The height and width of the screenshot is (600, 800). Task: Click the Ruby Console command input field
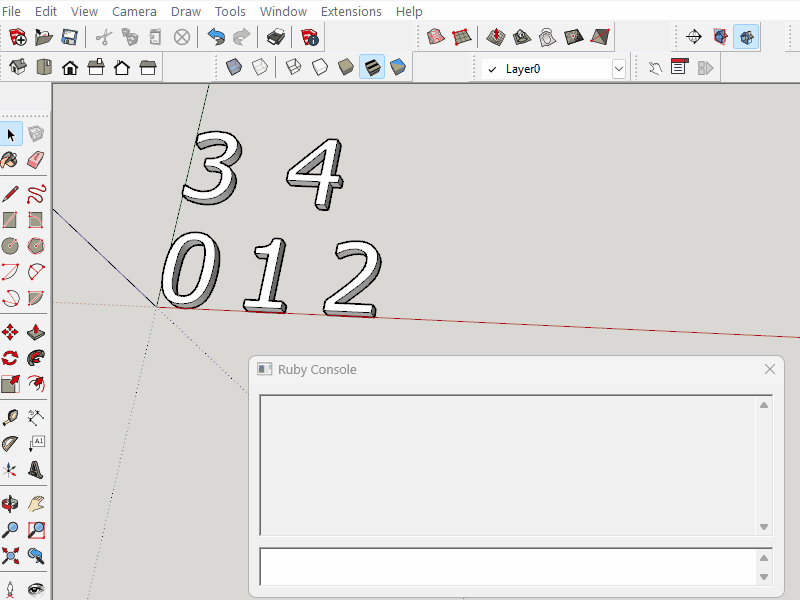(508, 566)
